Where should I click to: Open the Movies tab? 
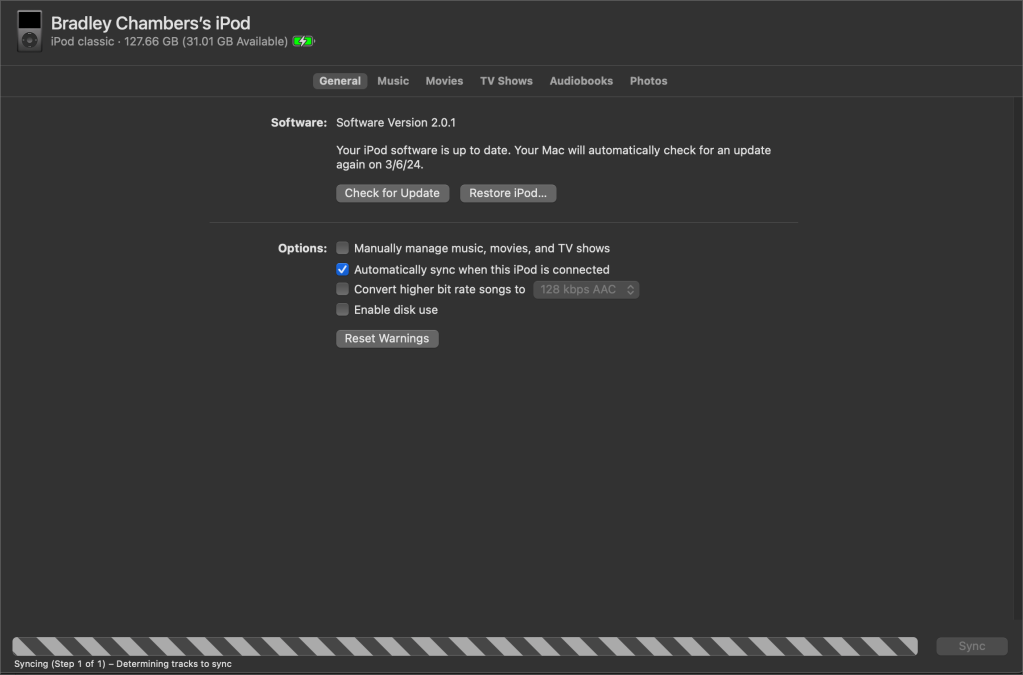click(x=444, y=81)
